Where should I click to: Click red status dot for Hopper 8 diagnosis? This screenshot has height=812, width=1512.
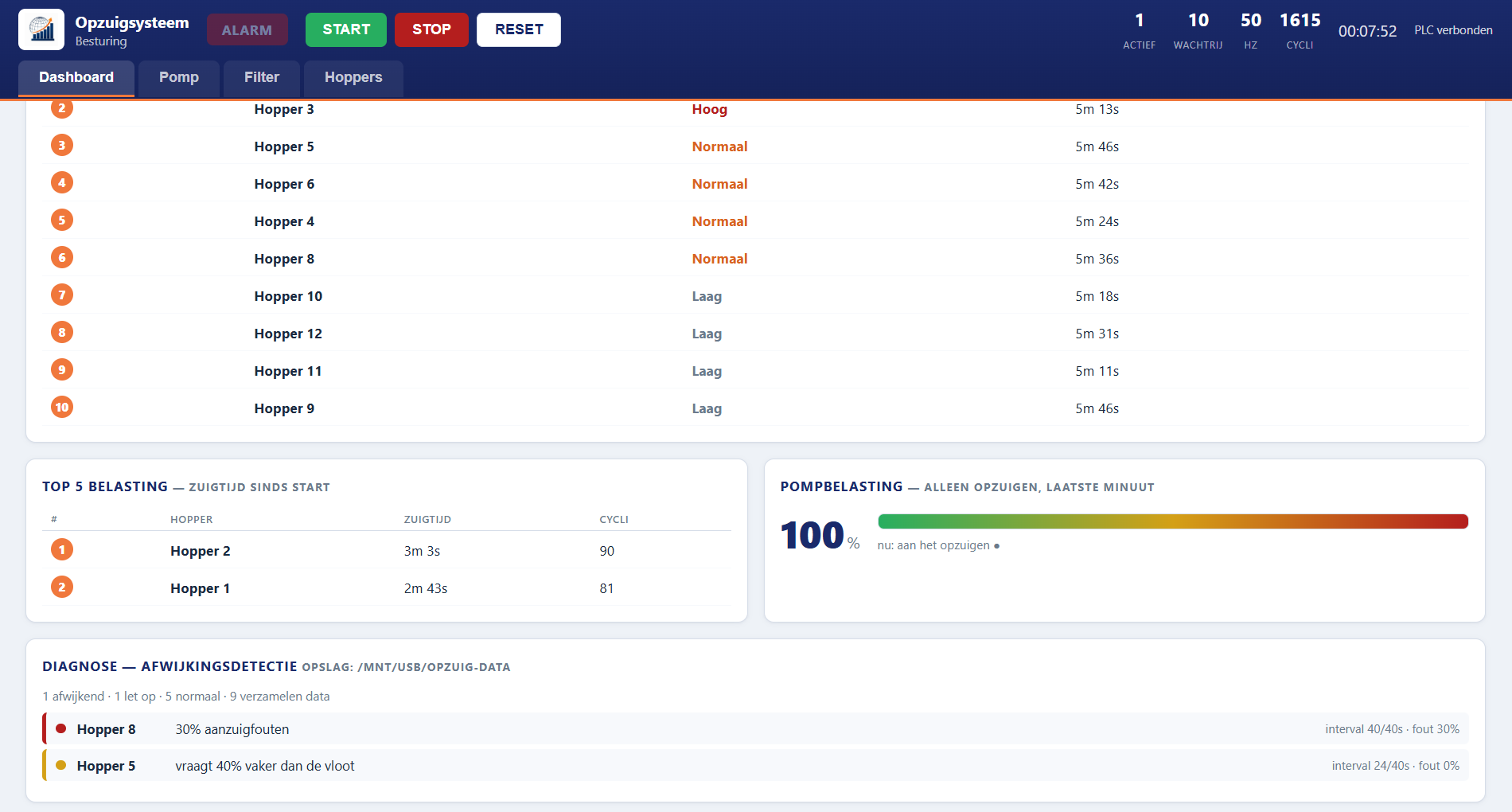pyautogui.click(x=61, y=728)
